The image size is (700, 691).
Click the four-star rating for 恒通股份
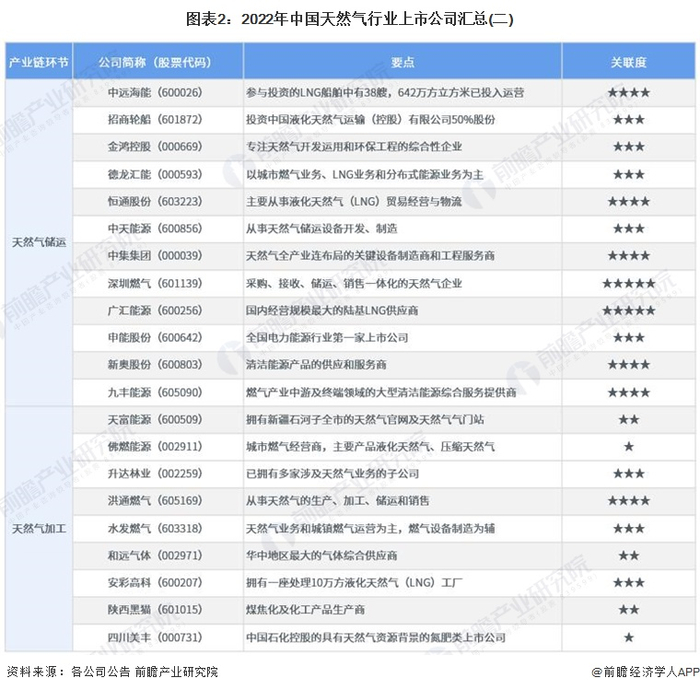pyautogui.click(x=629, y=202)
